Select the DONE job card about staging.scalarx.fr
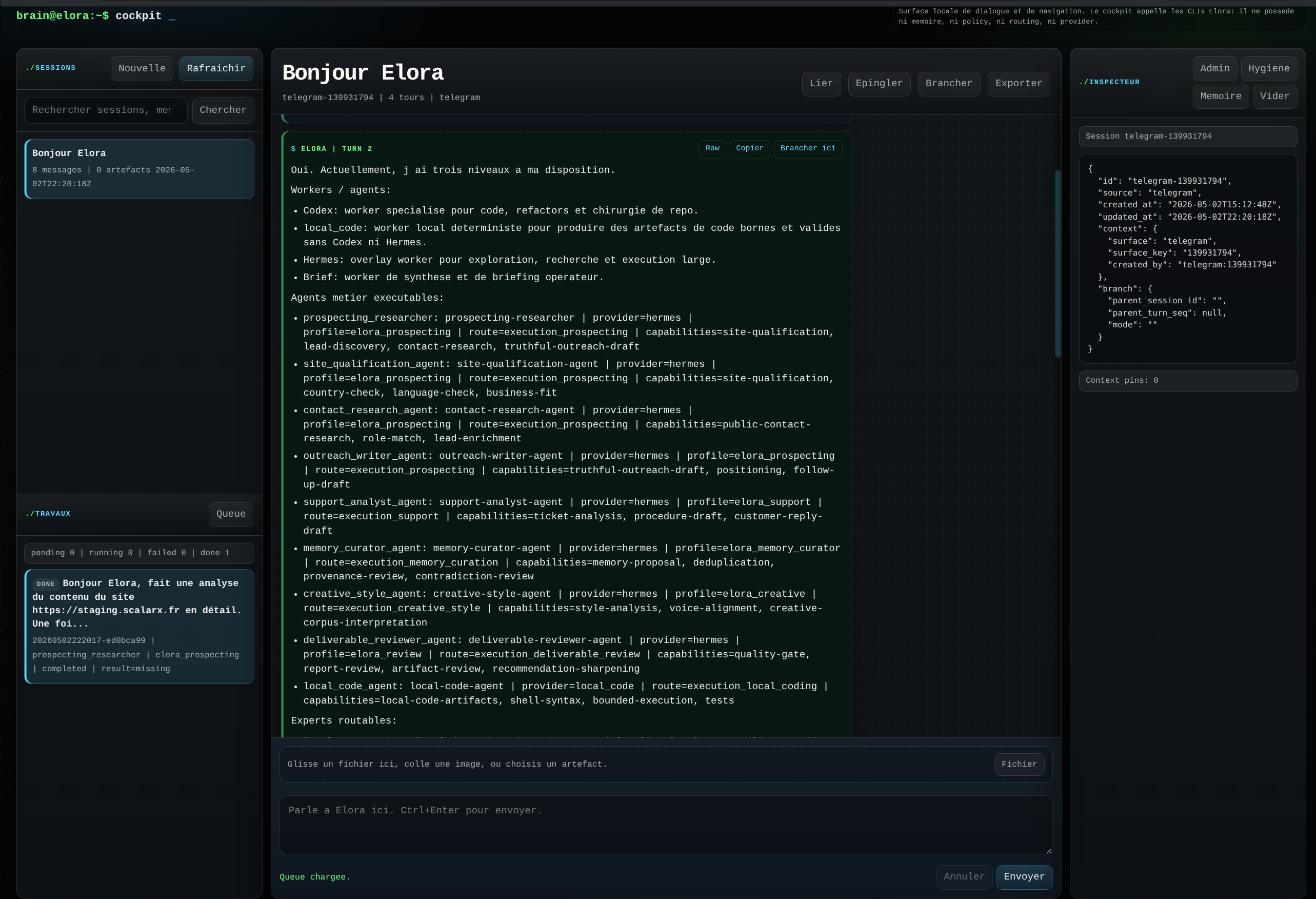The image size is (1316, 899). (139, 626)
